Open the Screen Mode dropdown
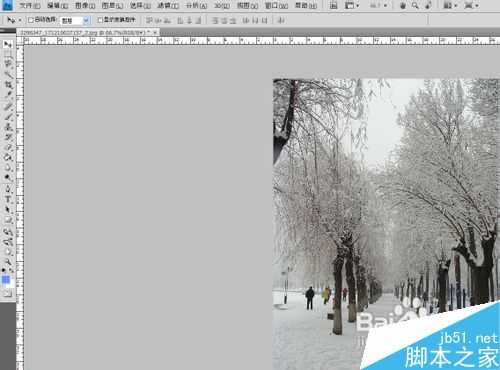Image resolution: width=500 pixels, height=370 pixels. point(471,5)
